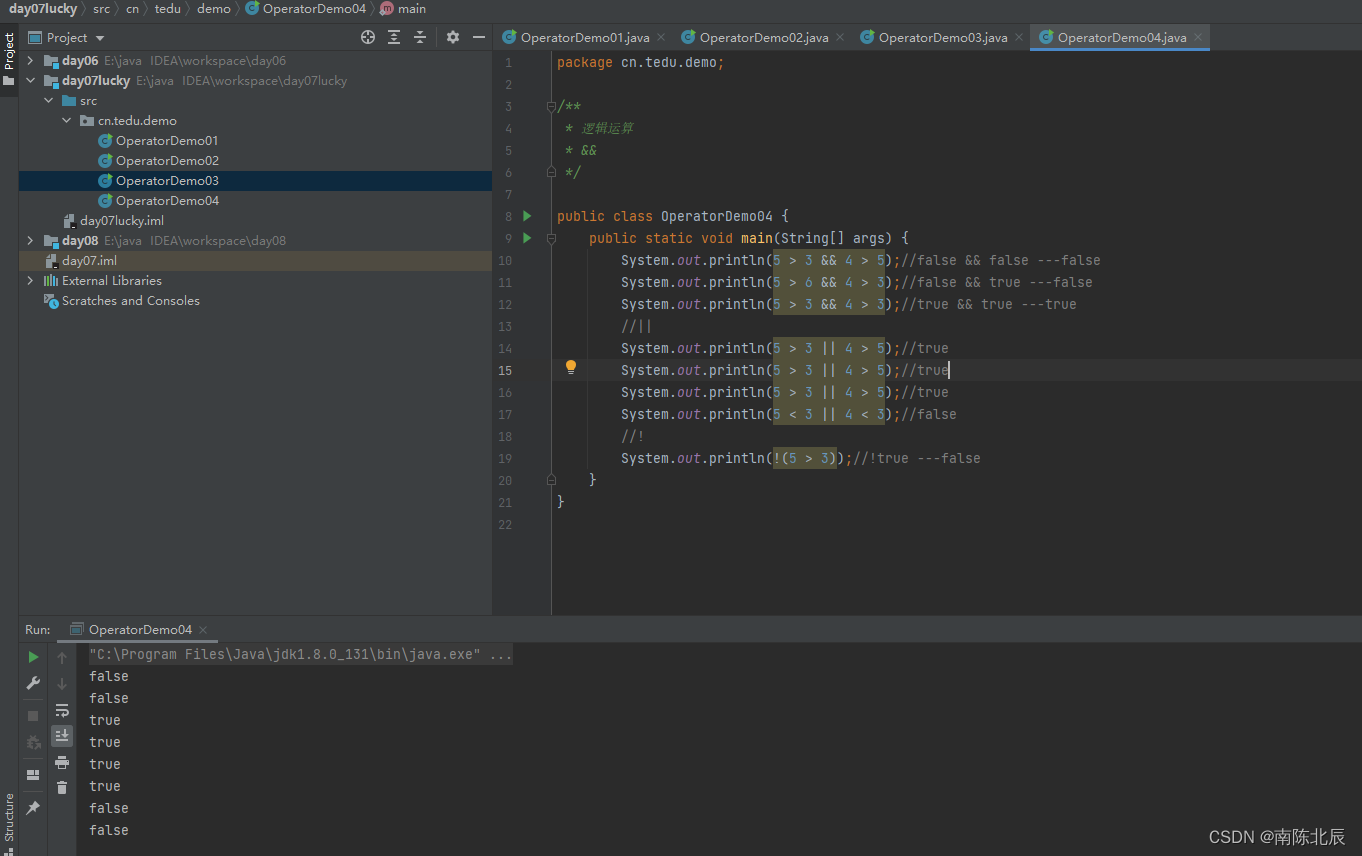
Task: Select OperatorDemo01 in project tree
Action: (167, 141)
